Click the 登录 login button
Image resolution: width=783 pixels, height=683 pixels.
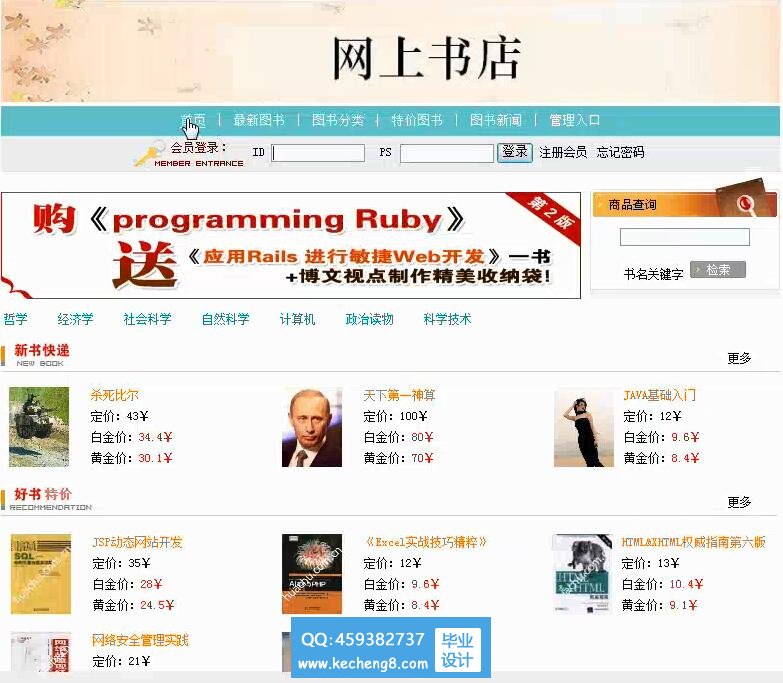tap(515, 152)
